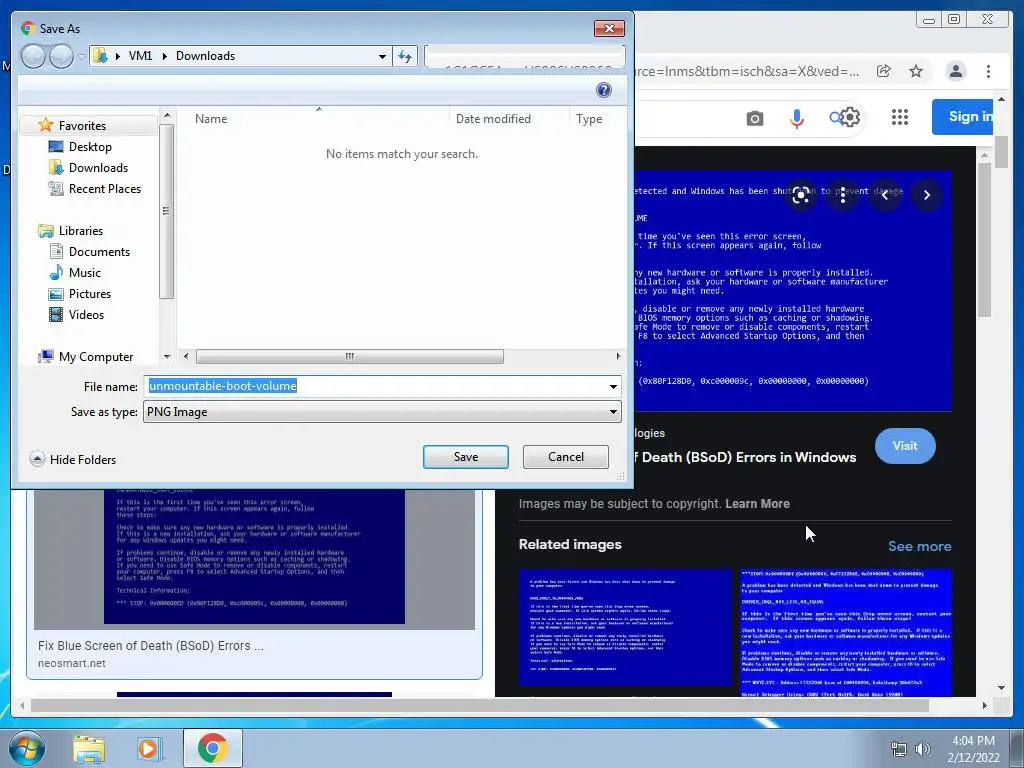Click the forward navigation arrow in dialog

[x=61, y=56]
